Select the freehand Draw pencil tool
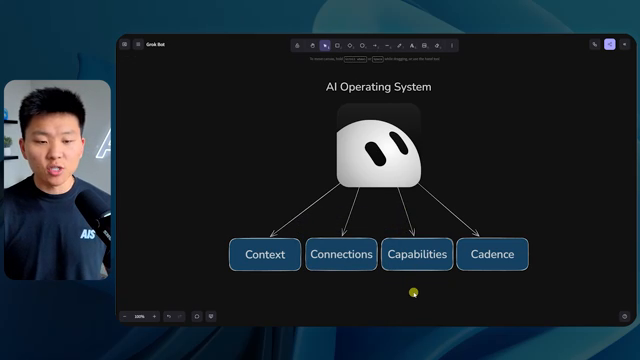 400,46
